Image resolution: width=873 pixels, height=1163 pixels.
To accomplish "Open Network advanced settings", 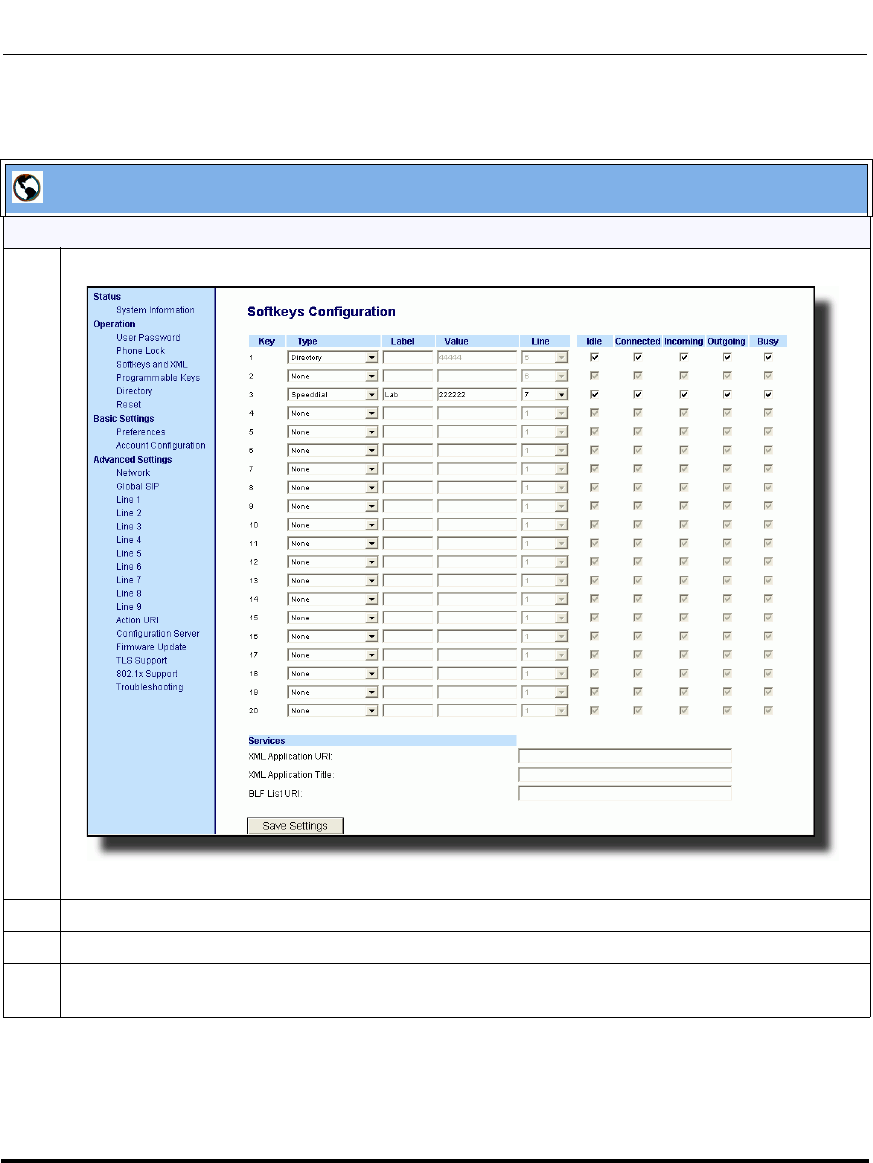I will 133,472.
